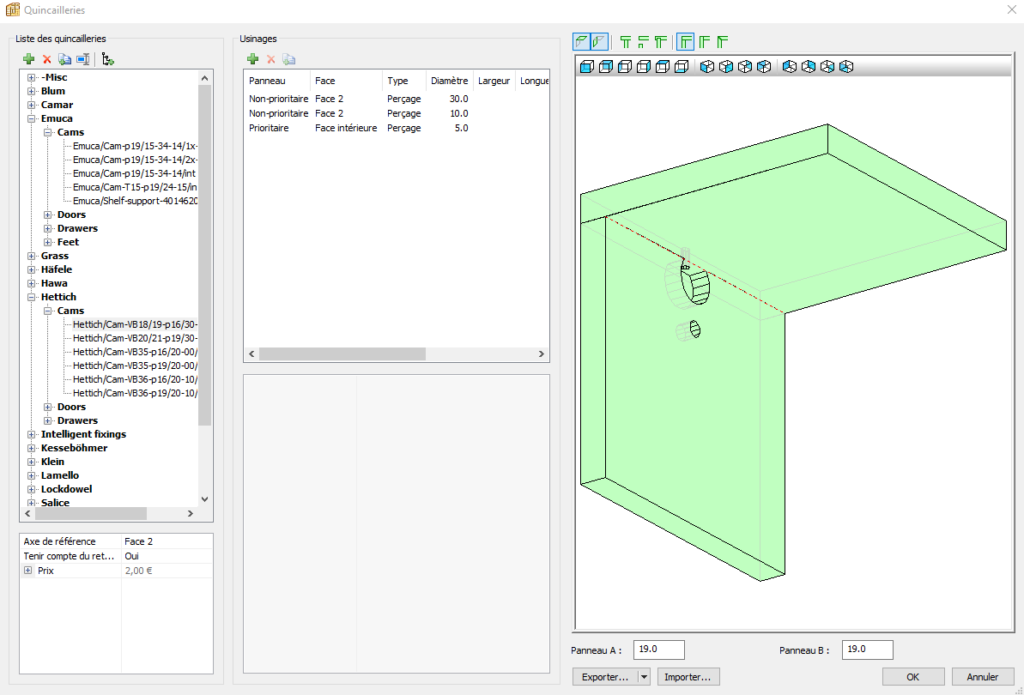The height and width of the screenshot is (695, 1024).
Task: Rename hardware item in list toolbar
Action: [x=83, y=60]
